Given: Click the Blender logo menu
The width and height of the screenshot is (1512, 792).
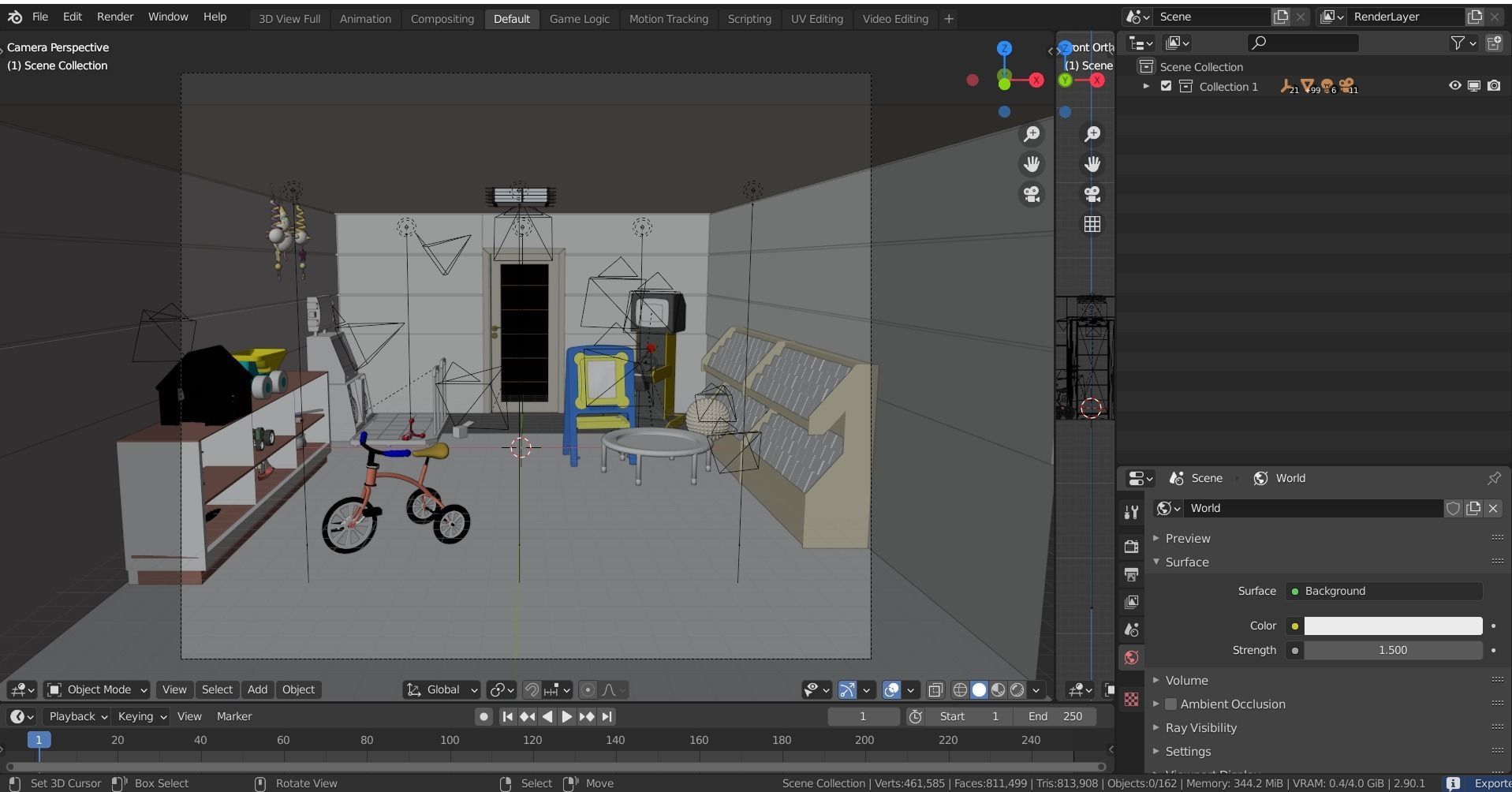Looking at the screenshot, I should coord(15,17).
